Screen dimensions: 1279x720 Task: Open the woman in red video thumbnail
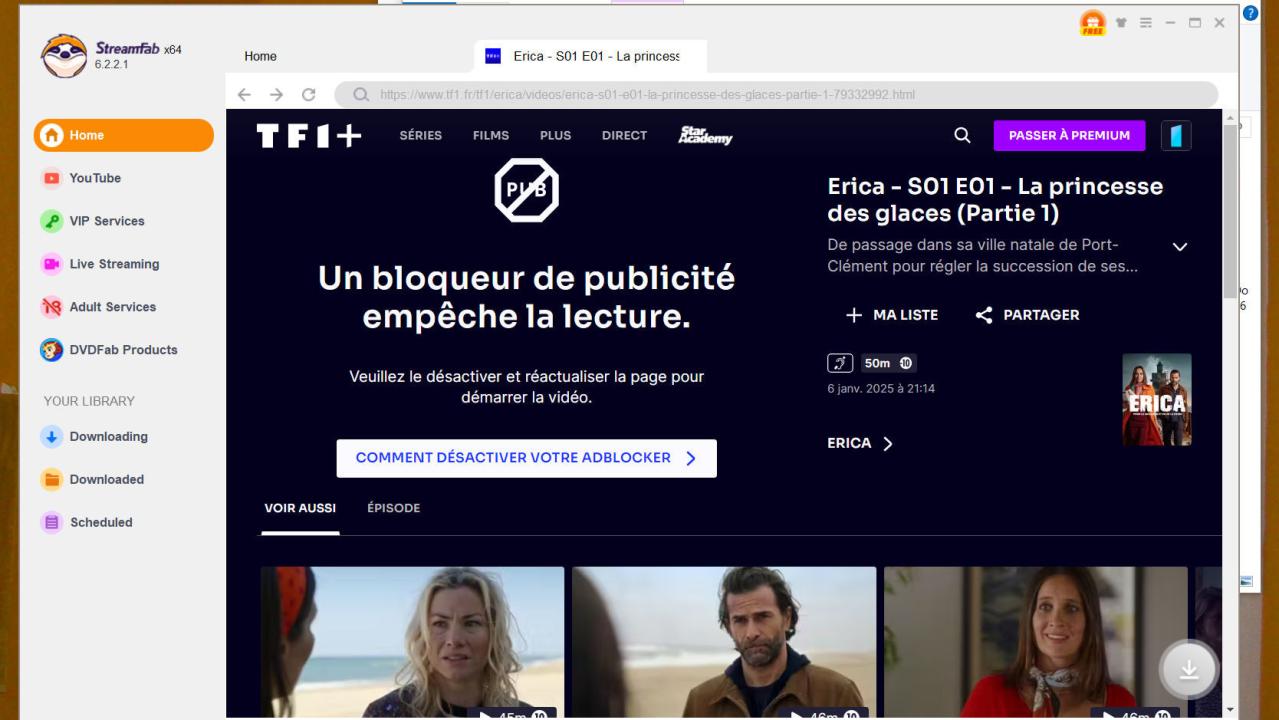pos(1035,642)
